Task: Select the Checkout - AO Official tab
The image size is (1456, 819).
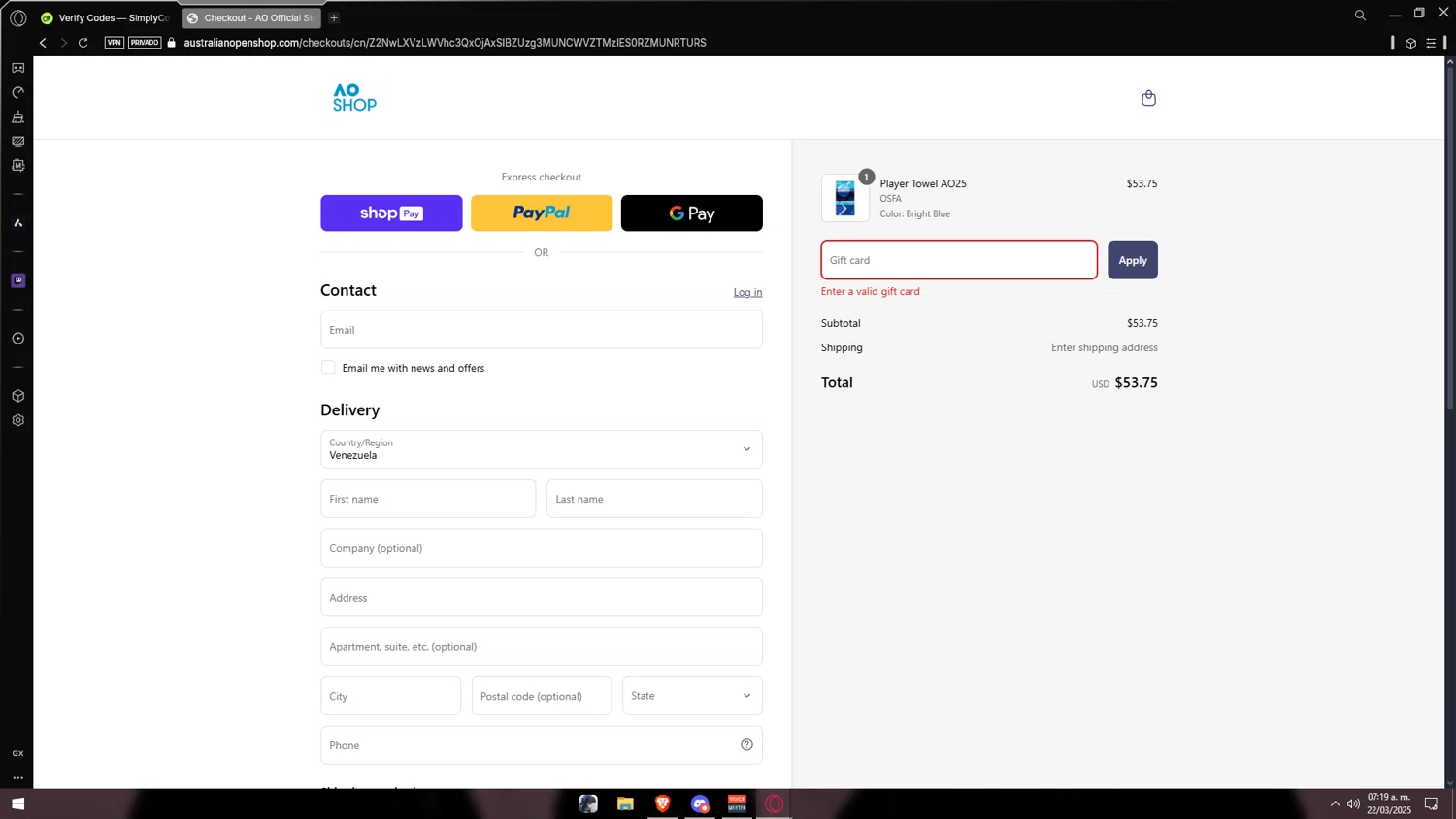Action: (251, 17)
